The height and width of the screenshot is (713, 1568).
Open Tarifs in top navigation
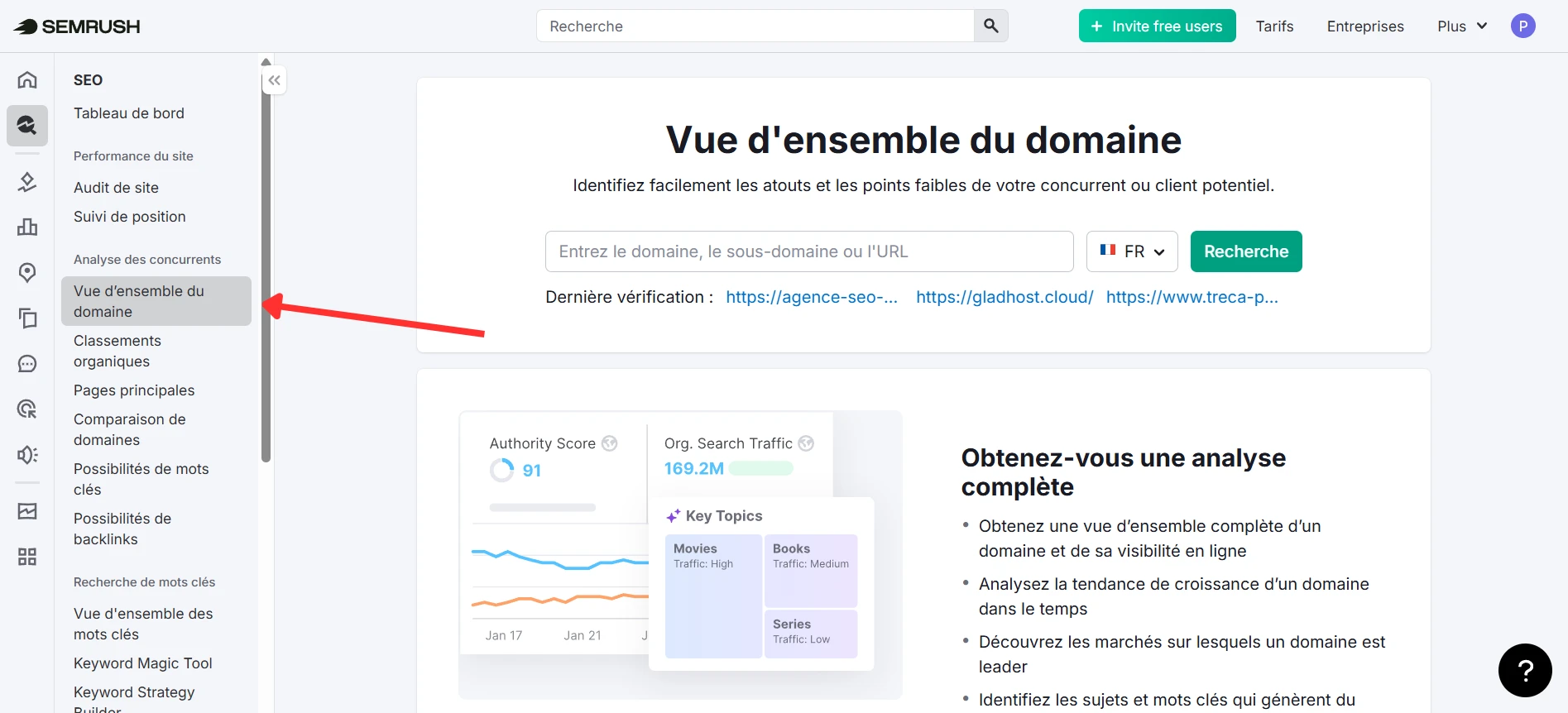tap(1274, 26)
